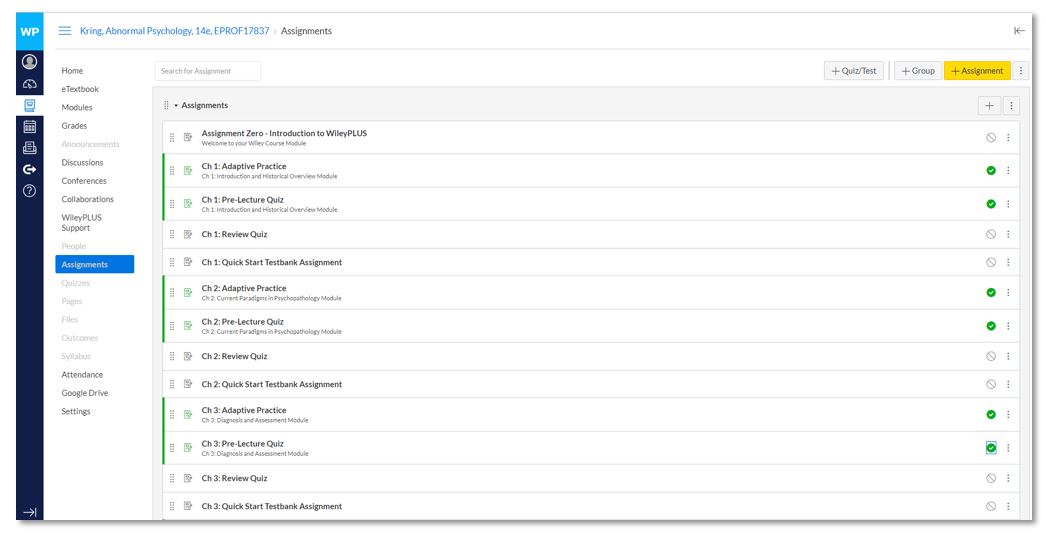
Task: Open Discussions in the course navigation
Action: coord(82,162)
